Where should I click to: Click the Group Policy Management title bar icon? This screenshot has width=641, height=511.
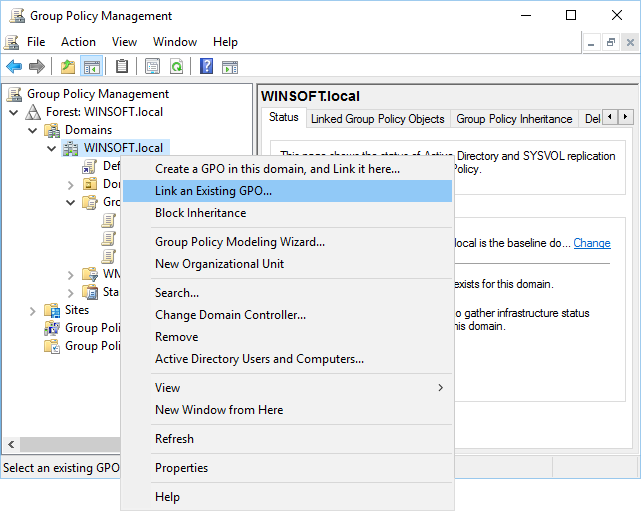pos(17,16)
